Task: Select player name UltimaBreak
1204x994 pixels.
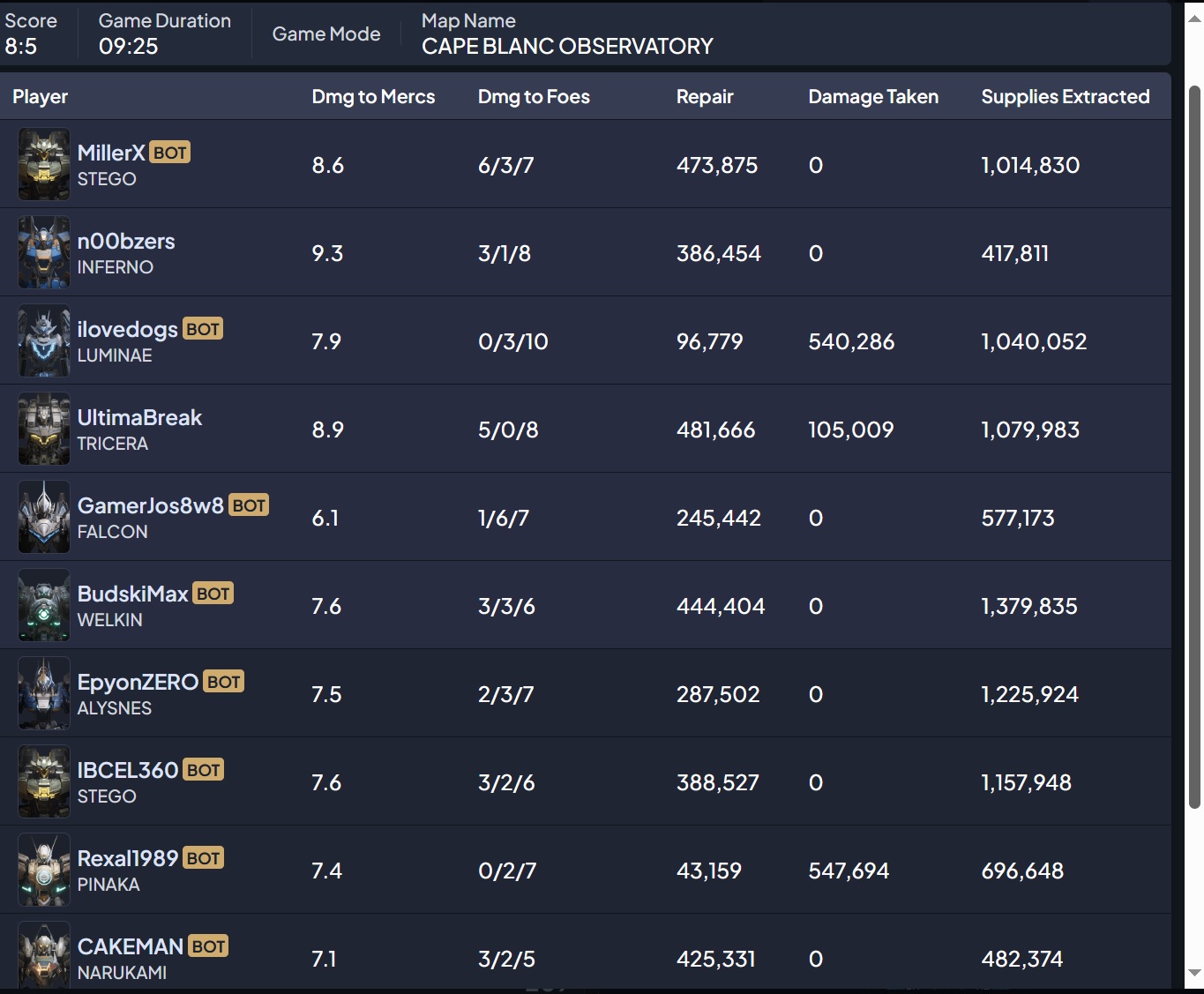Action: point(140,417)
